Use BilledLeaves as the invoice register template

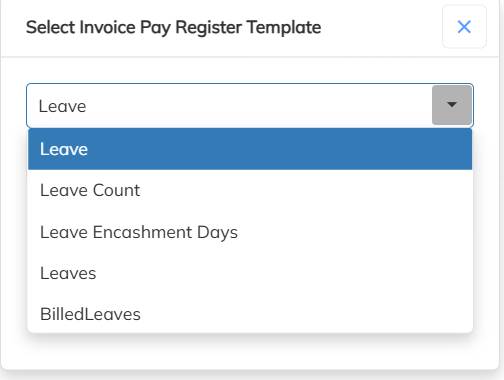[250, 314]
